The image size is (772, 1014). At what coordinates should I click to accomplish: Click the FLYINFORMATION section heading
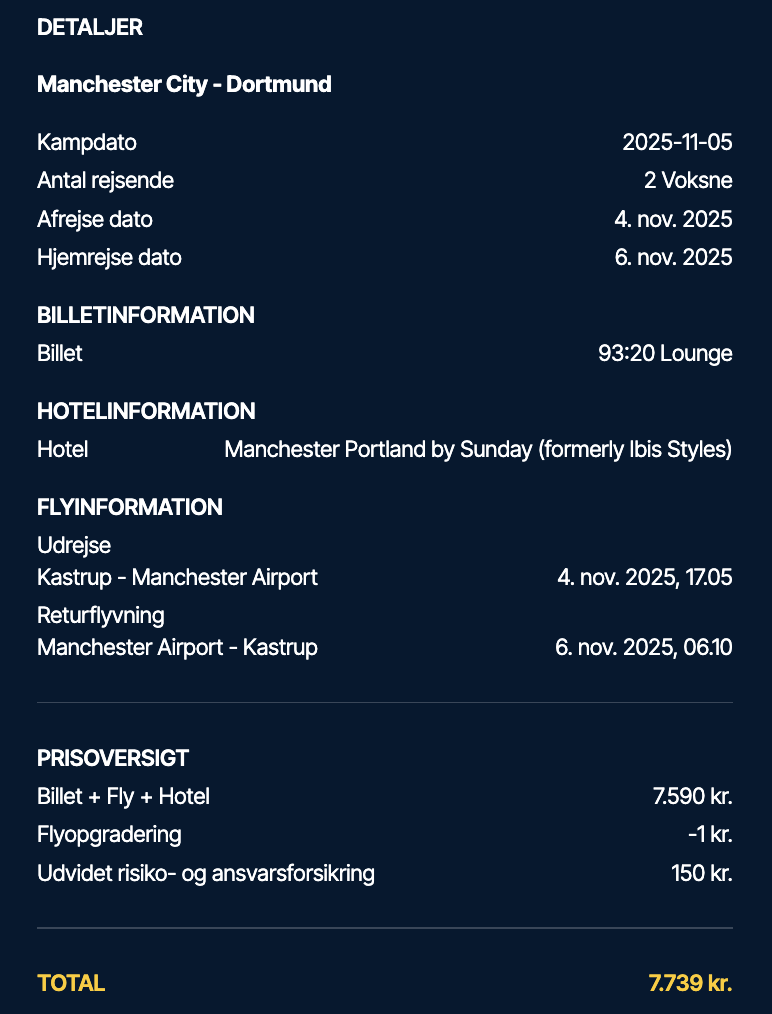pyautogui.click(x=130, y=507)
